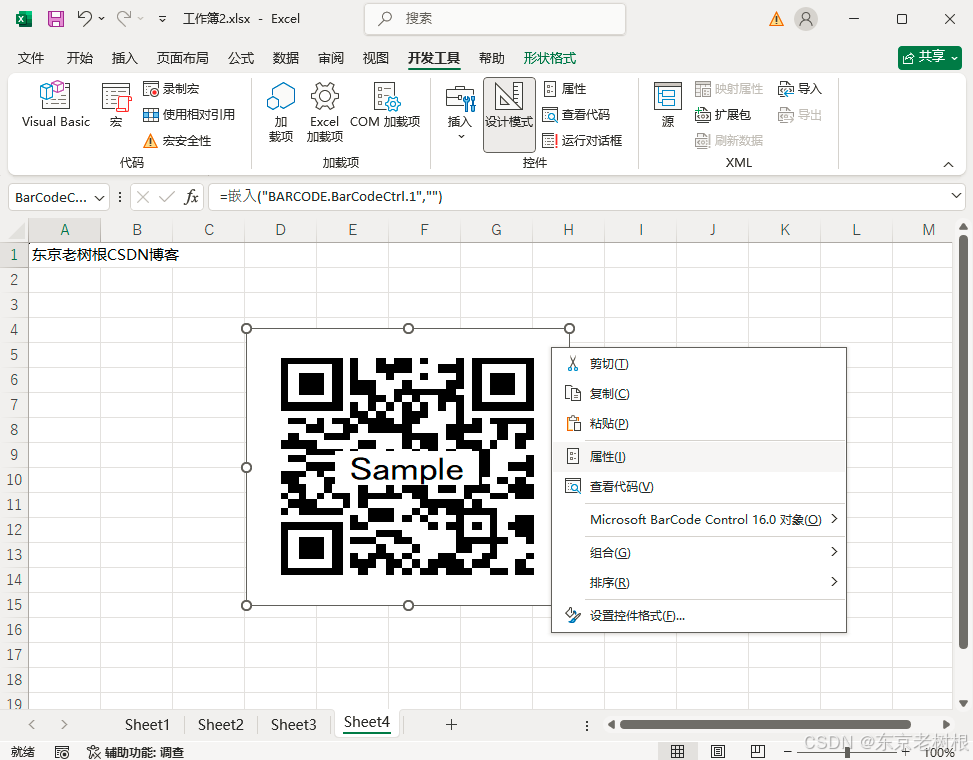
Task: Open Excel add-ins (Excel 加载项)
Action: coord(325,112)
